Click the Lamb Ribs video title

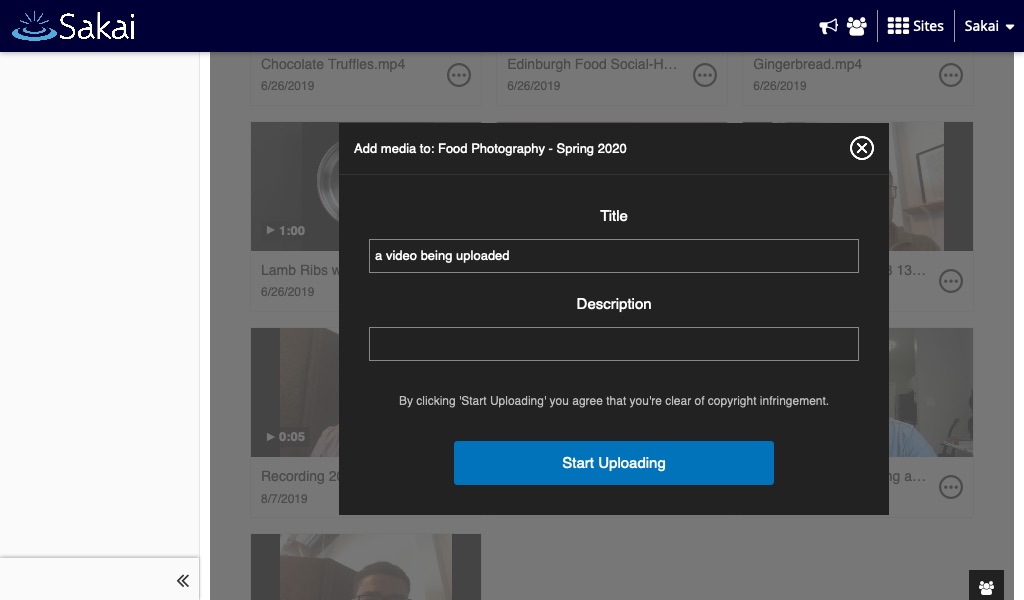[300, 270]
